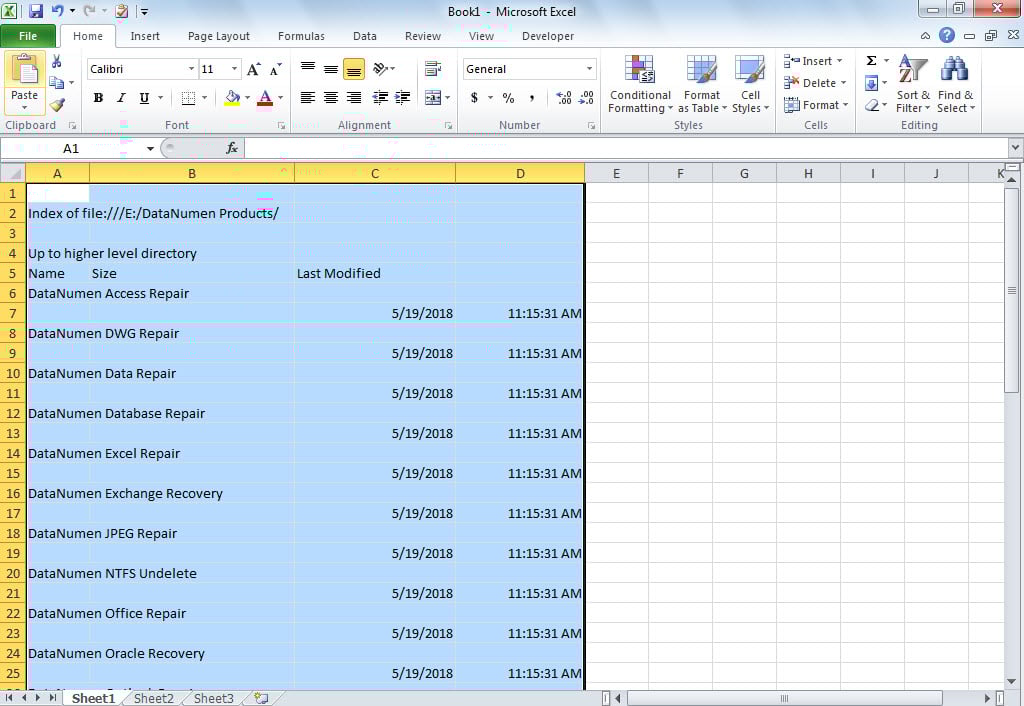This screenshot has width=1024, height=706.
Task: Toggle Italic formatting
Action: pos(121,98)
